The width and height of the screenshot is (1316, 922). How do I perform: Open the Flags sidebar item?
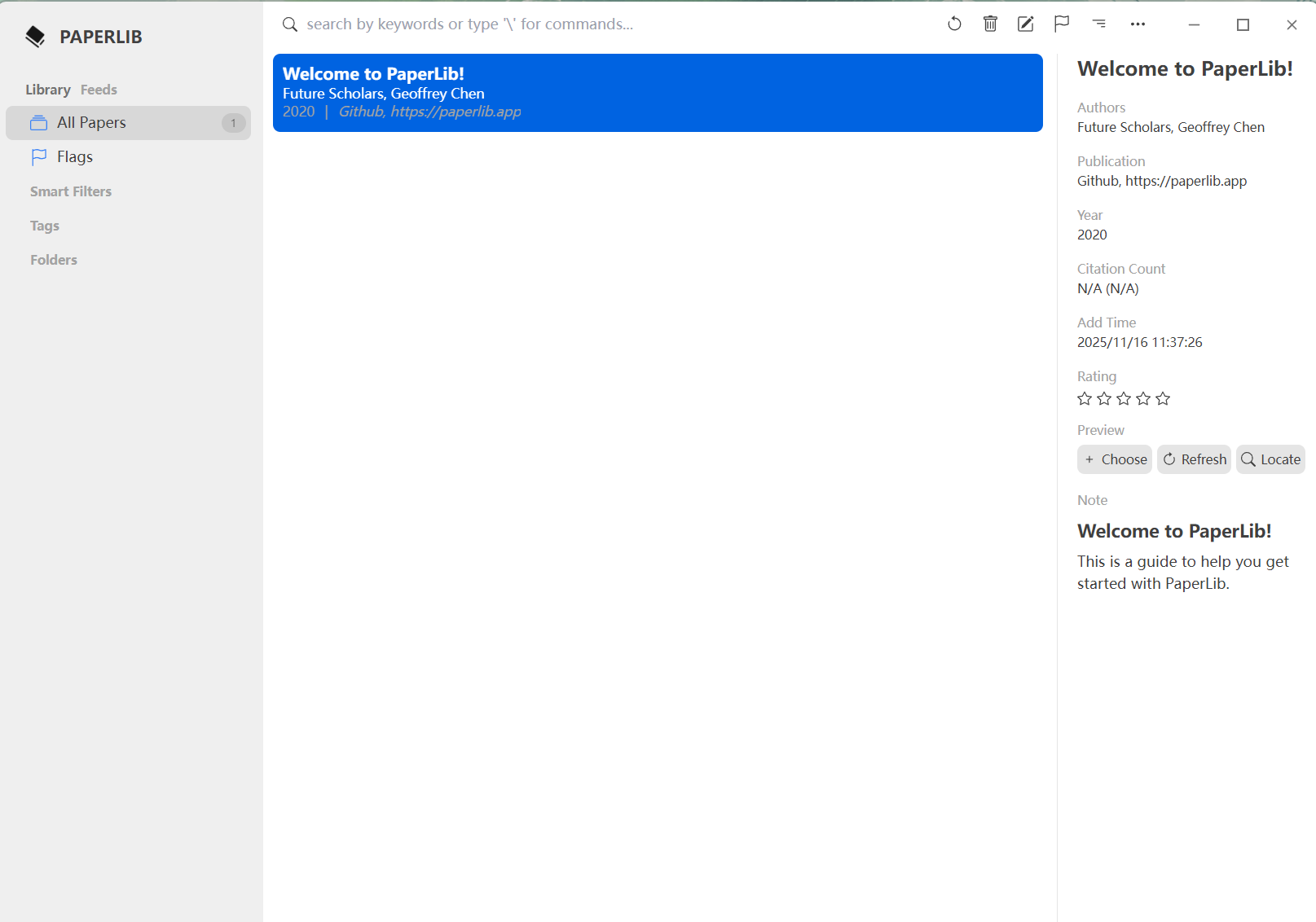click(x=75, y=157)
